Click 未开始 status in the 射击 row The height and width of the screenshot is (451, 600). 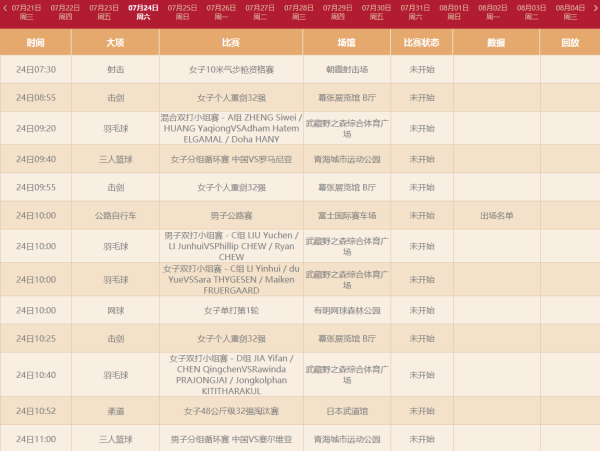tap(422, 70)
